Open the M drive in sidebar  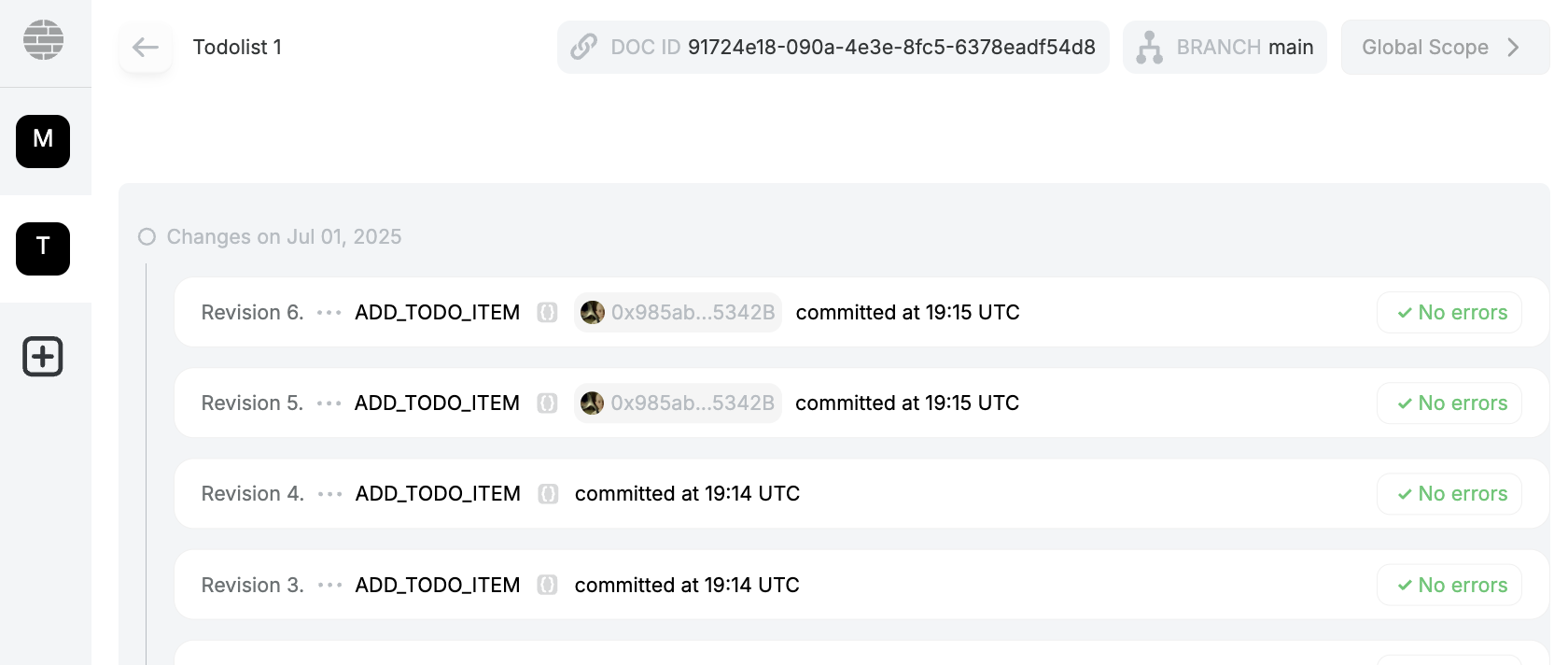coord(43,141)
